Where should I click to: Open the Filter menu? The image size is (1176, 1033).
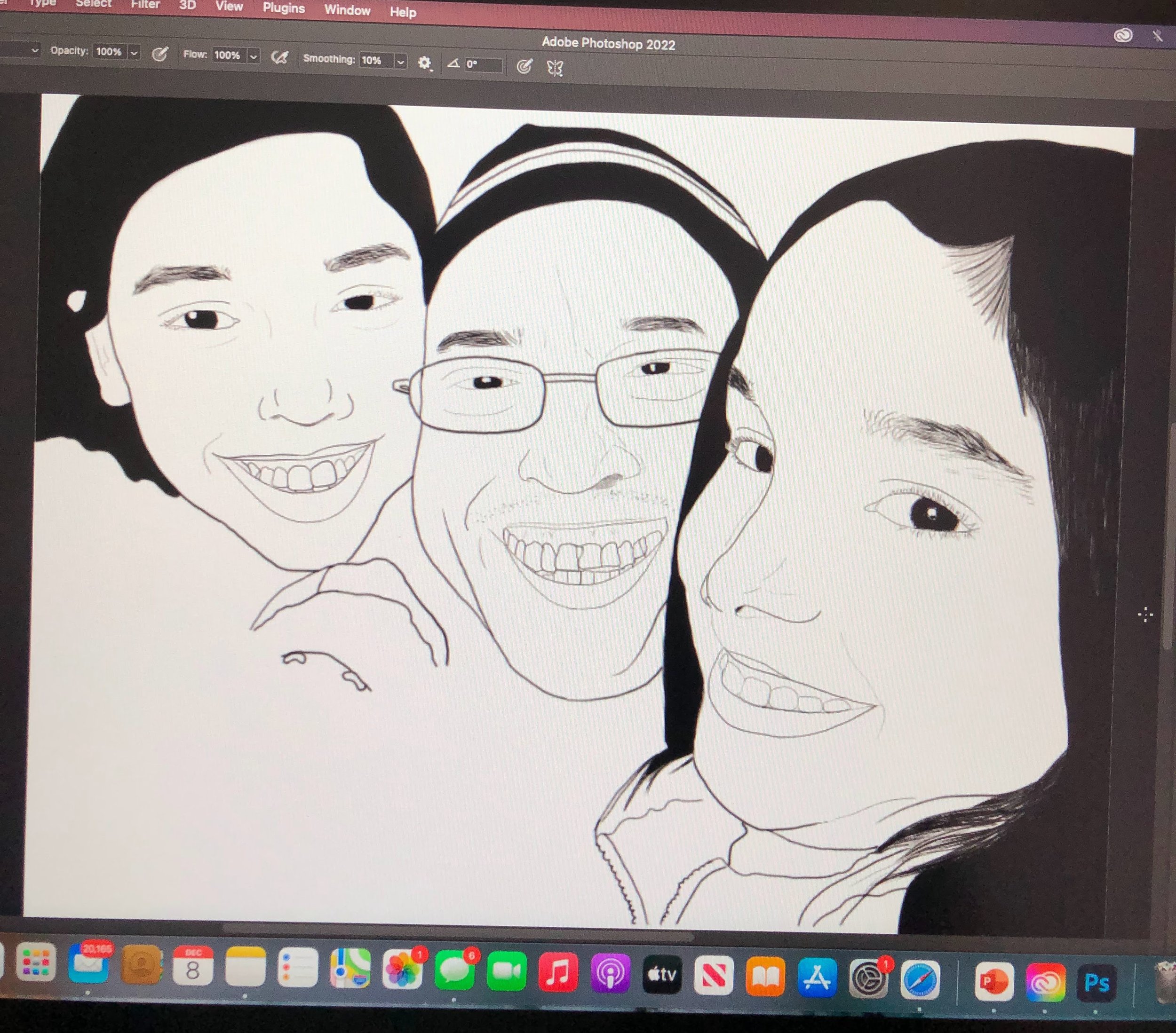pyautogui.click(x=145, y=5)
